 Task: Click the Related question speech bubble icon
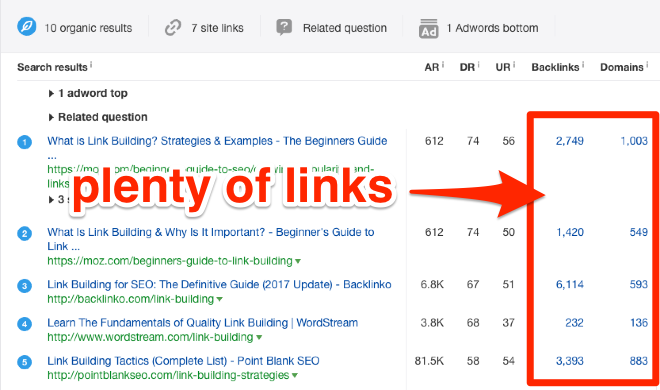coord(284,27)
